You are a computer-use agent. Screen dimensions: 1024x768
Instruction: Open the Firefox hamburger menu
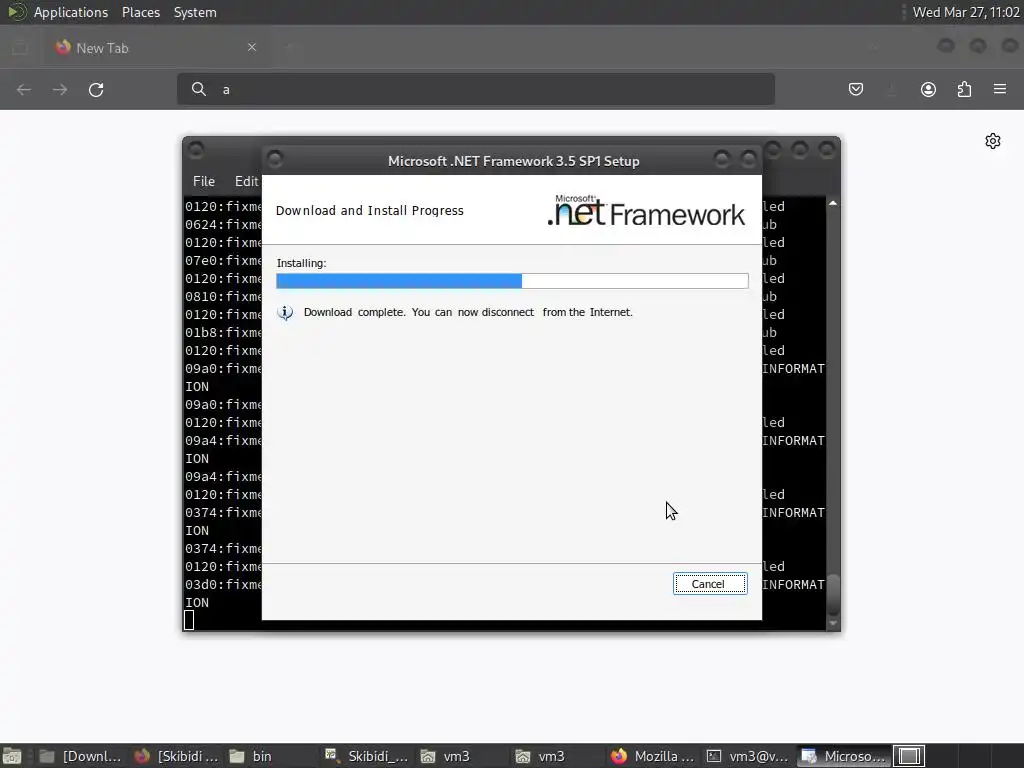1000,89
